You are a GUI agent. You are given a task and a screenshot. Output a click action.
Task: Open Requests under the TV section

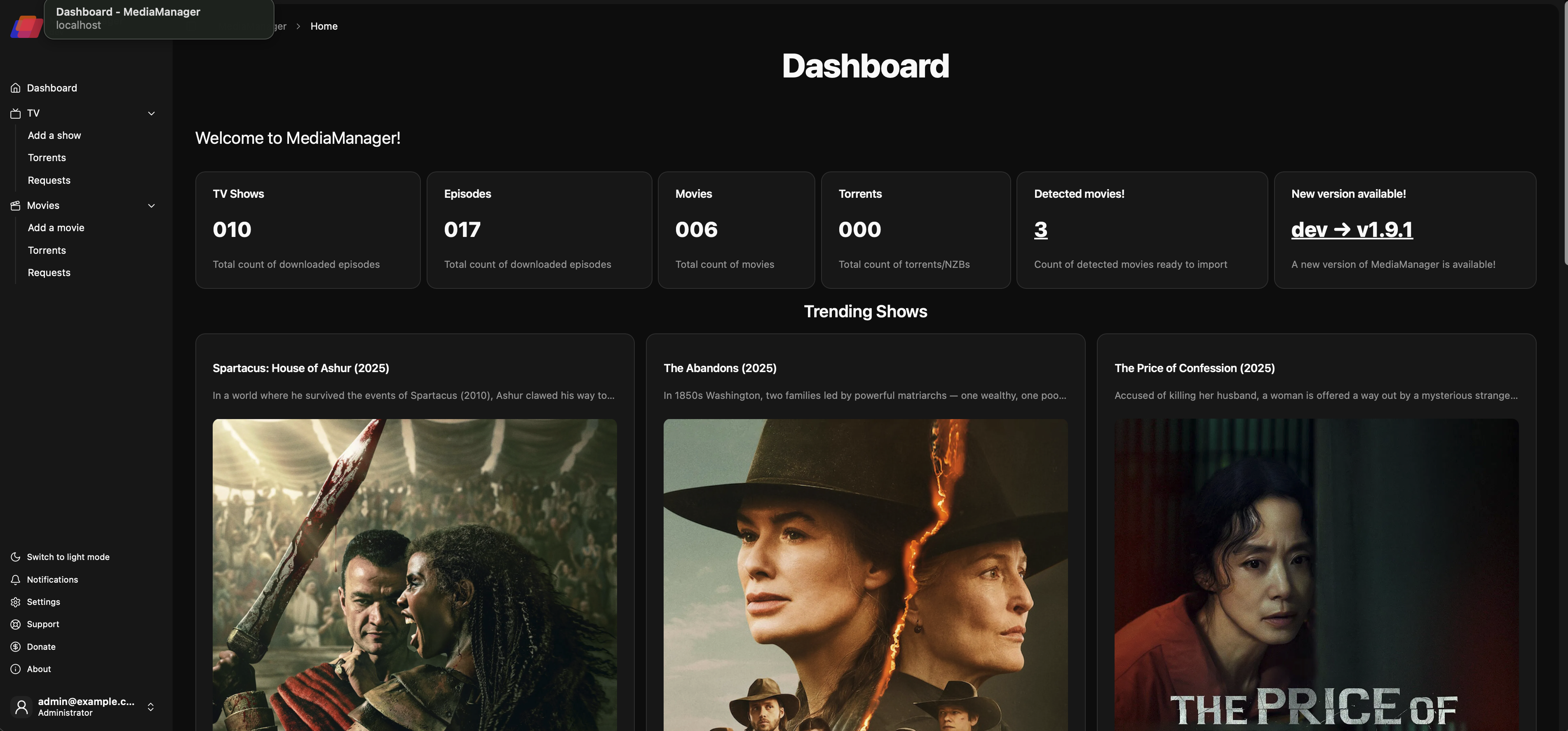coord(49,180)
